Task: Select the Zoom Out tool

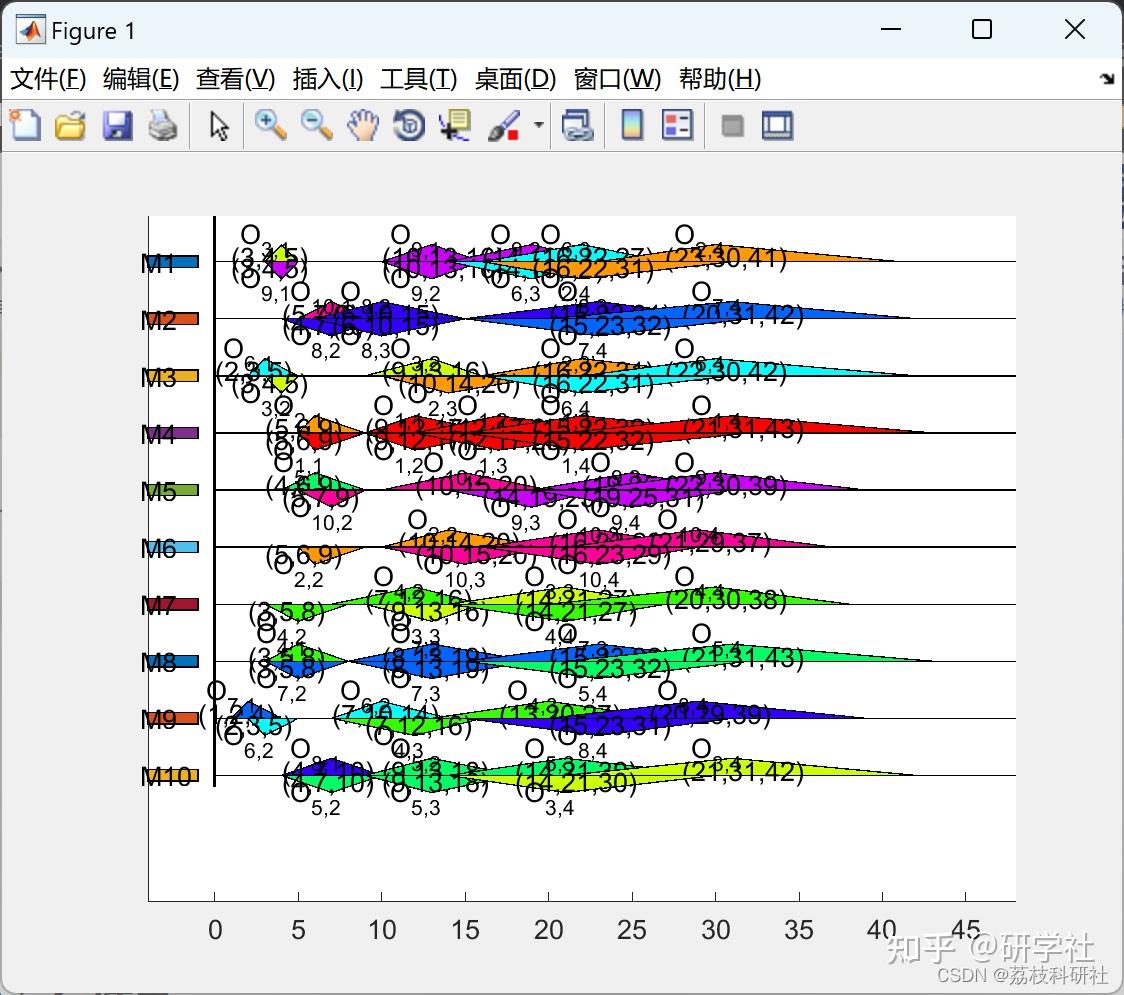Action: (x=316, y=125)
